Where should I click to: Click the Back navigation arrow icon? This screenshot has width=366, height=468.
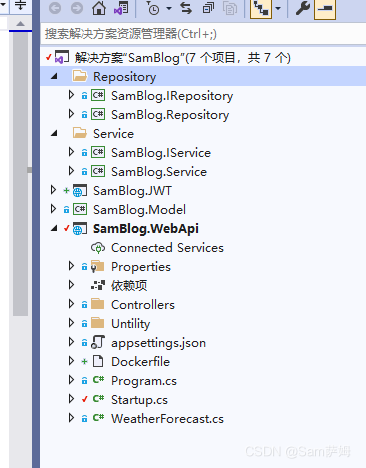55,8
